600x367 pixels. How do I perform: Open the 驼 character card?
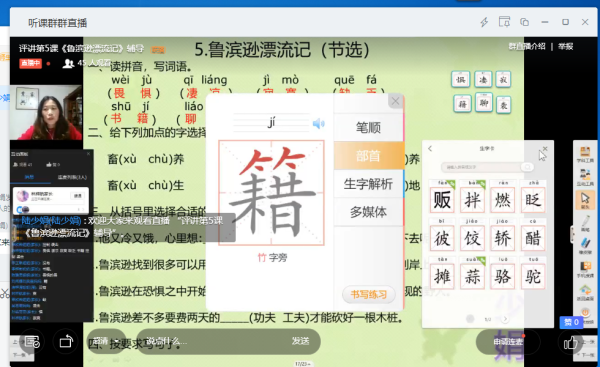[533, 276]
